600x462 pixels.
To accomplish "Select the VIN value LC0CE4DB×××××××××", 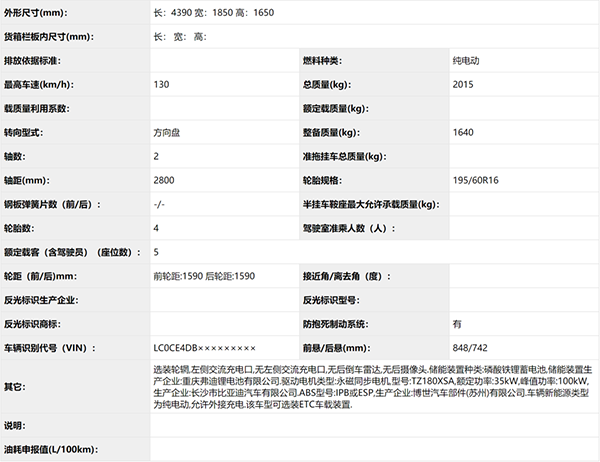I will click(204, 348).
